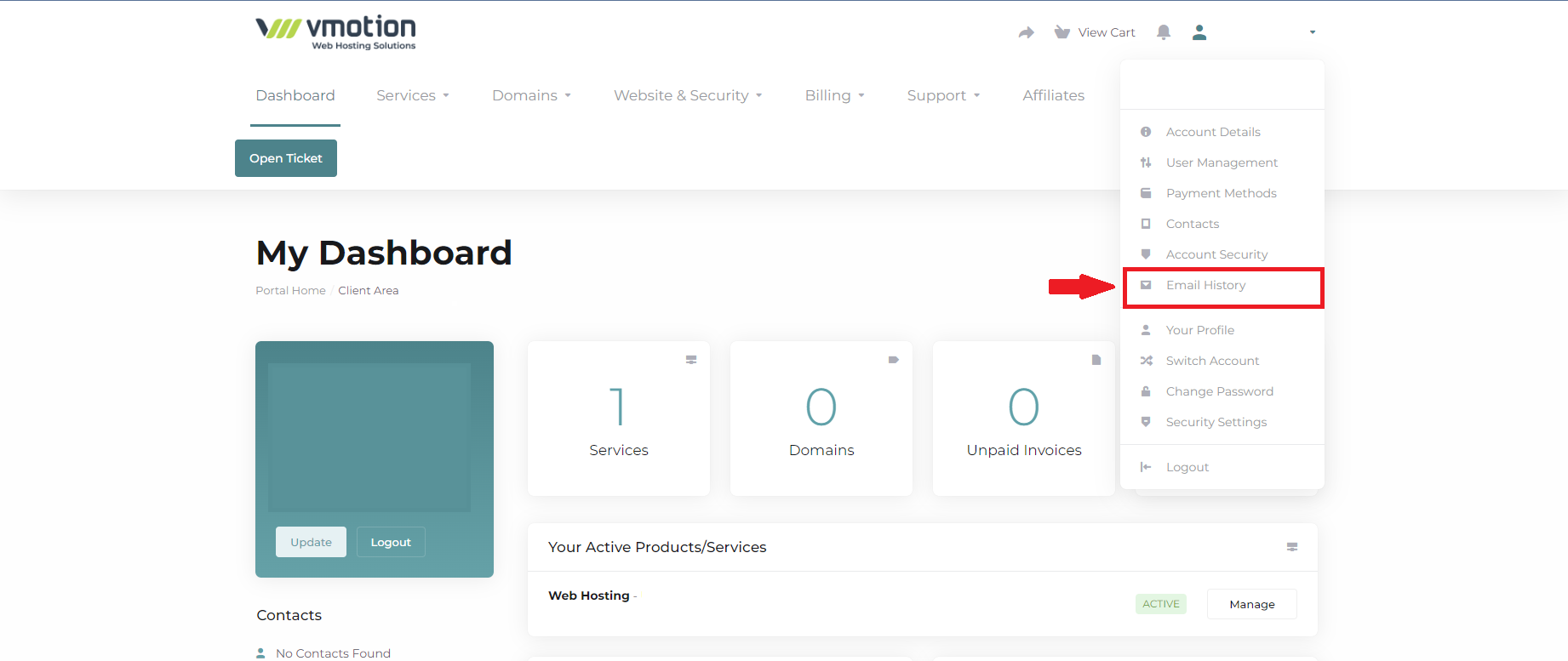The image size is (1568, 661).
Task: Click the Account Details info icon
Action: pyautogui.click(x=1146, y=132)
